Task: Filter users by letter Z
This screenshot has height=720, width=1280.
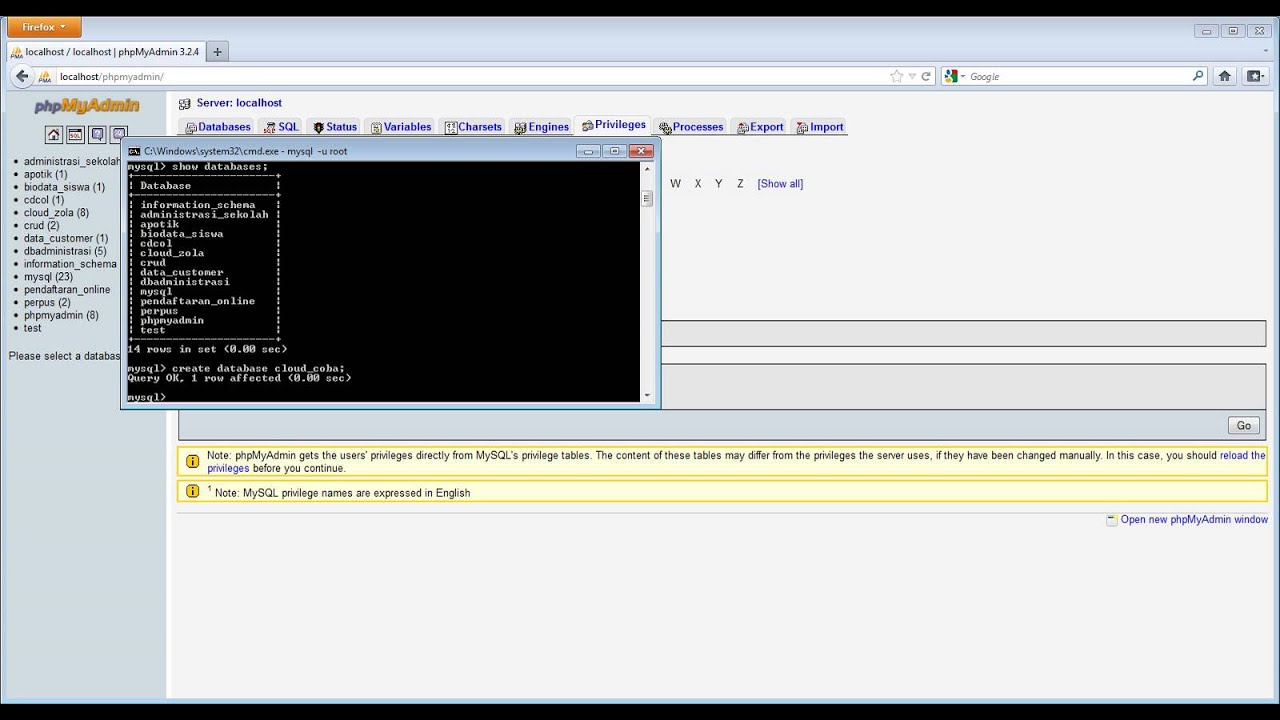Action: point(740,184)
